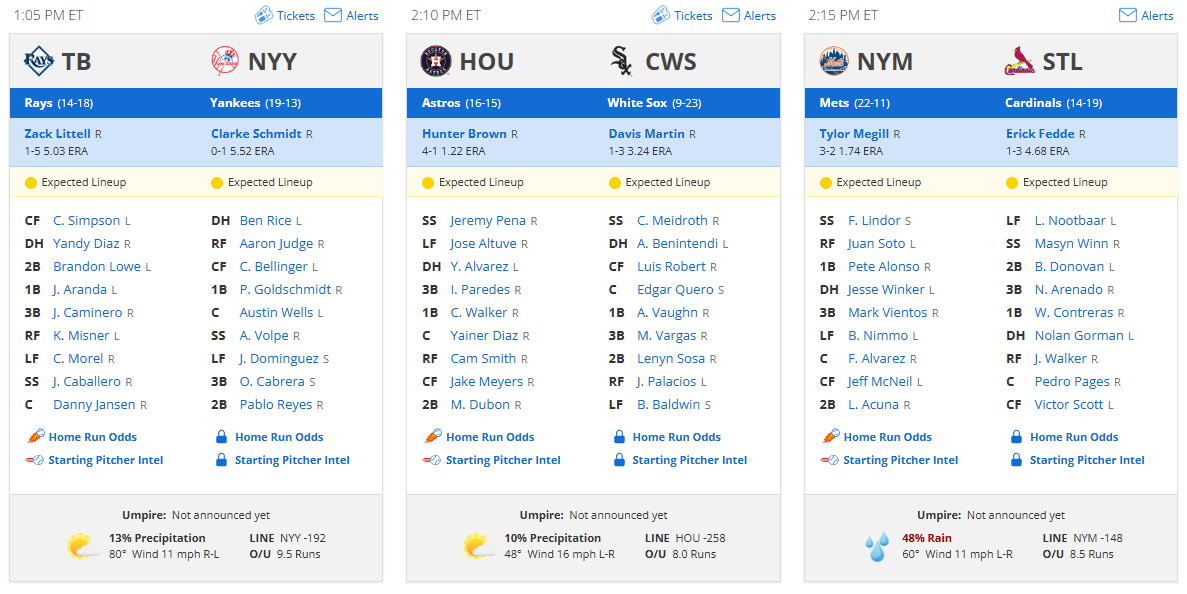Screen dimensions: 1187x594
Task: Click Erick Fedde pitcher name
Action: (1040, 133)
